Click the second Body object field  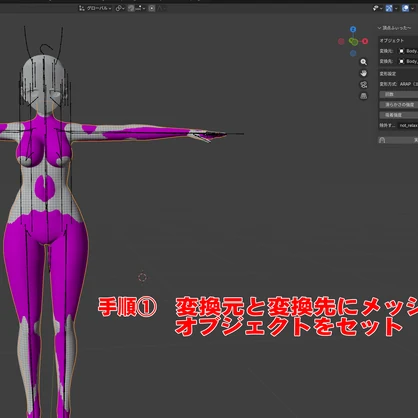(x=408, y=61)
